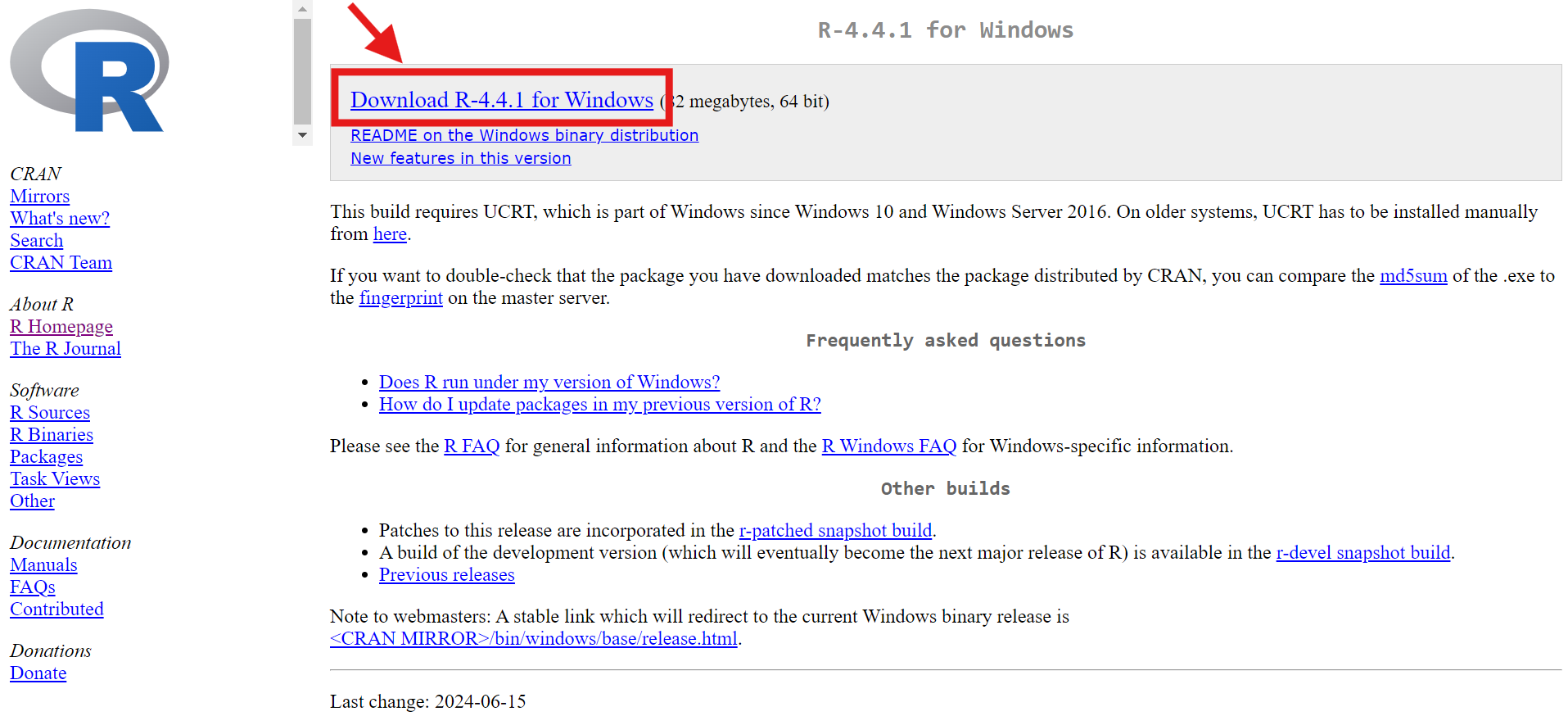Open README on the Windows binary distribution
1568x716 pixels.
(x=524, y=135)
